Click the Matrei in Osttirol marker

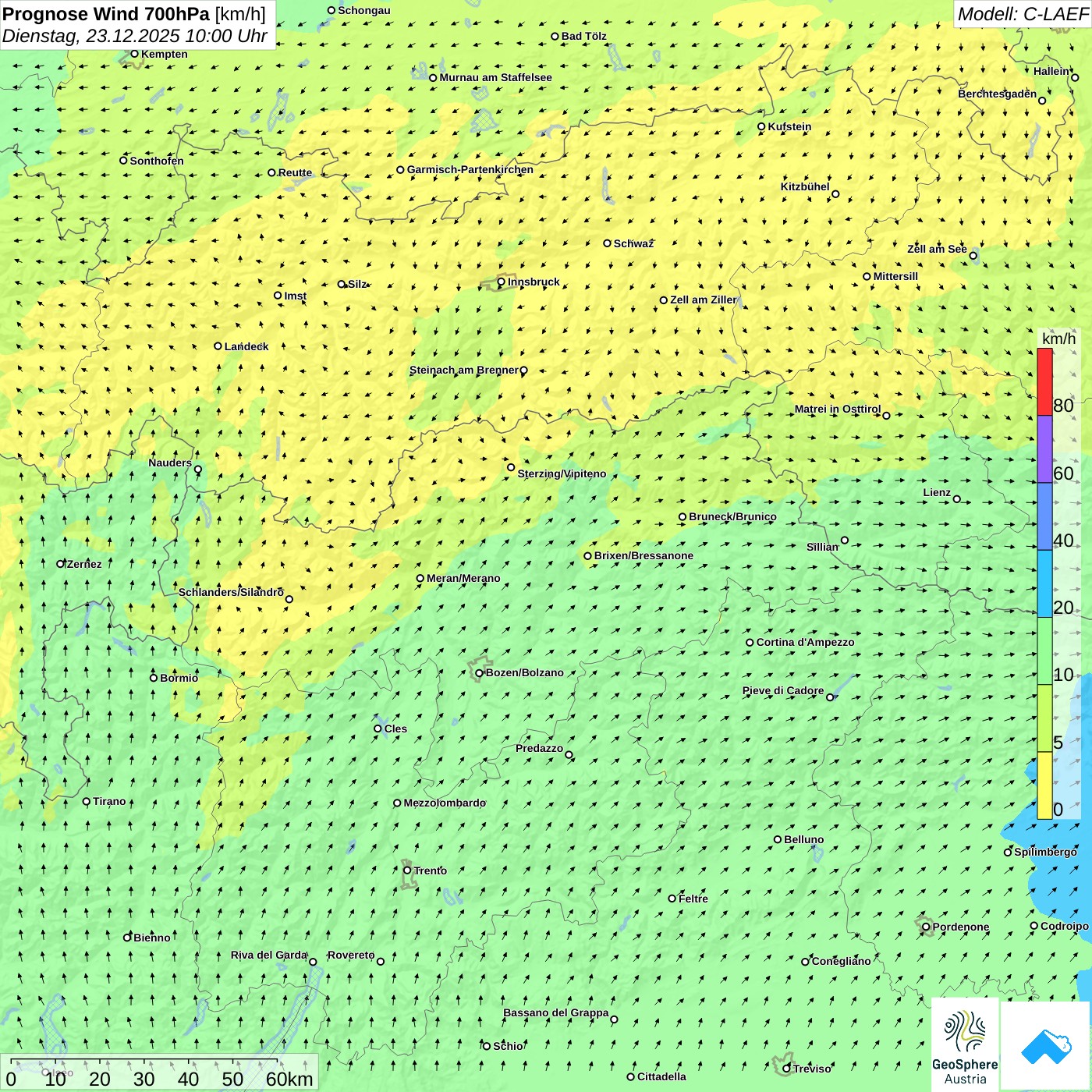point(886,415)
